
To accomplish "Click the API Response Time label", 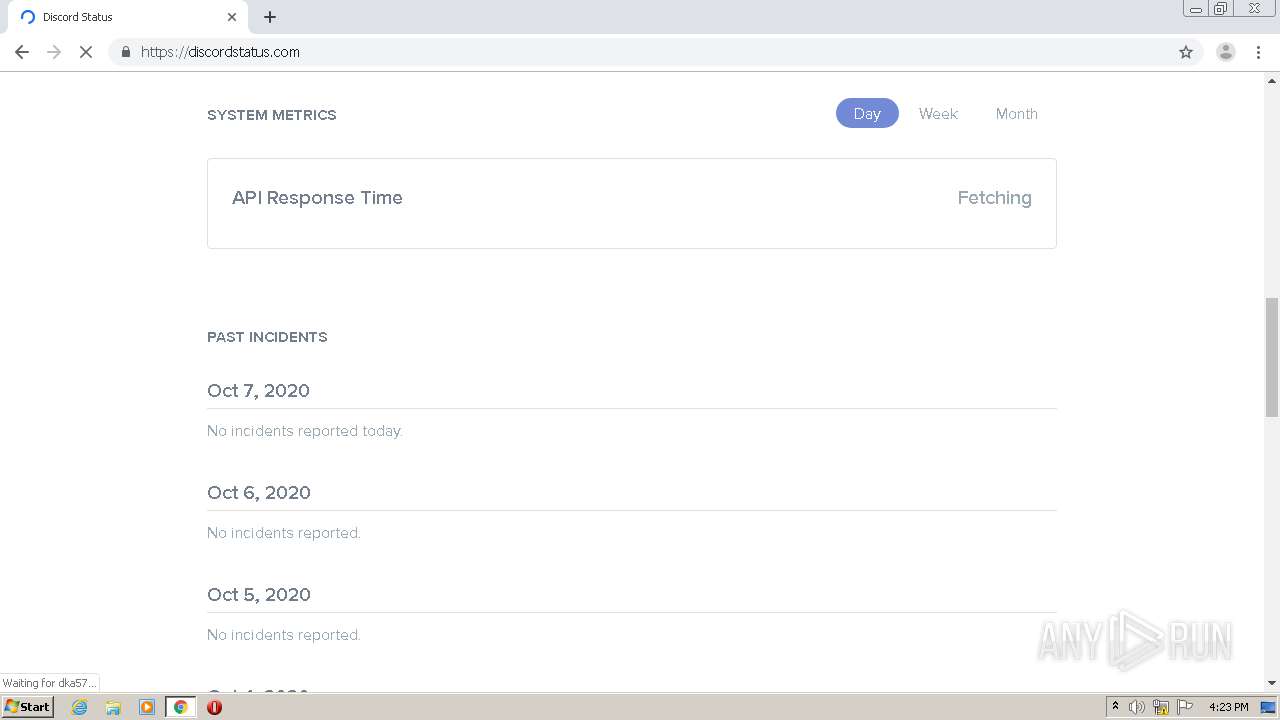I will coord(317,198).
